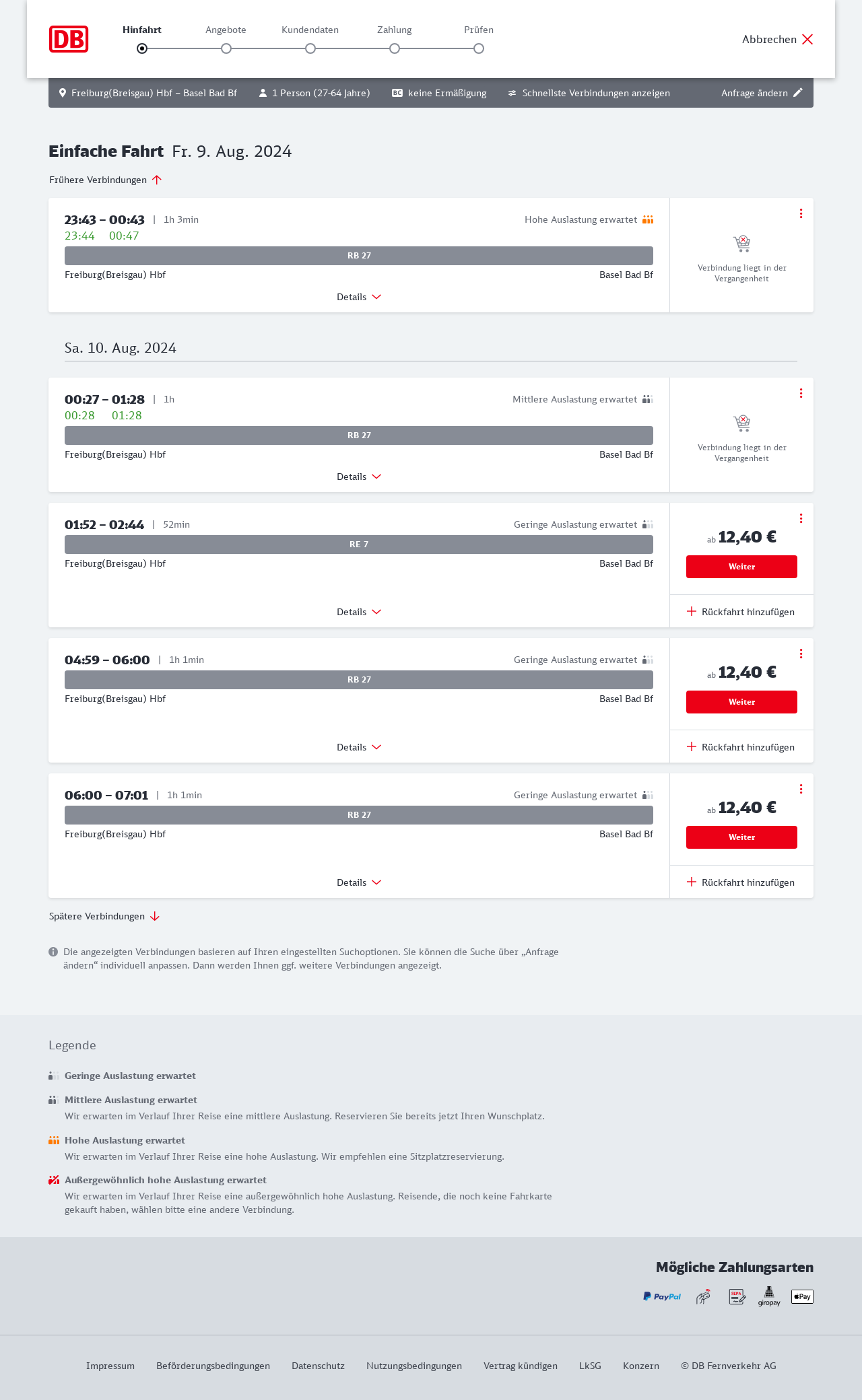Show Frühere Verbindungen
Viewport: 862px width, 1400px height.
[x=105, y=180]
